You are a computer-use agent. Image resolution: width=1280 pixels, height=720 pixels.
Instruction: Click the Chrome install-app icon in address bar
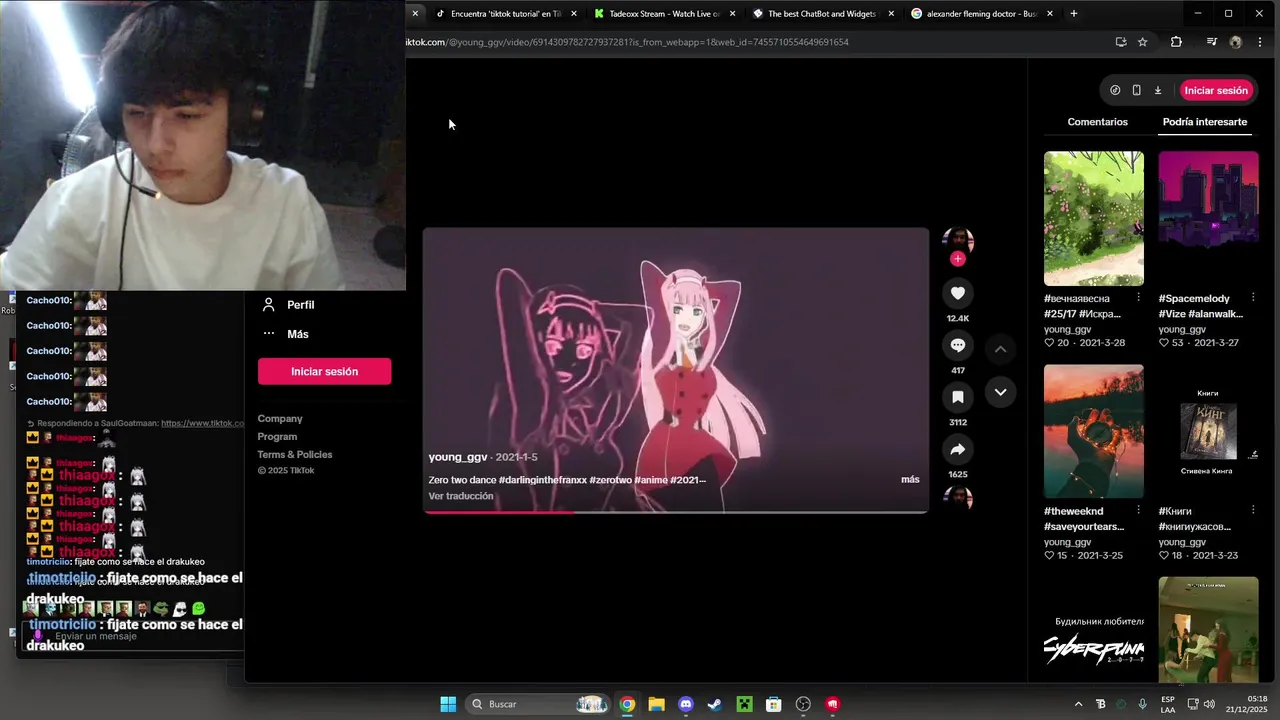[x=1121, y=42]
